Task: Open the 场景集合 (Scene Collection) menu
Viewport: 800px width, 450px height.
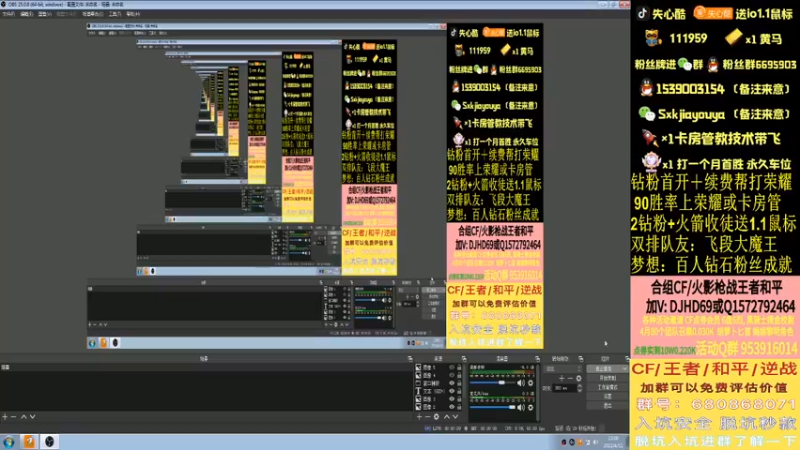Action: tap(92, 14)
